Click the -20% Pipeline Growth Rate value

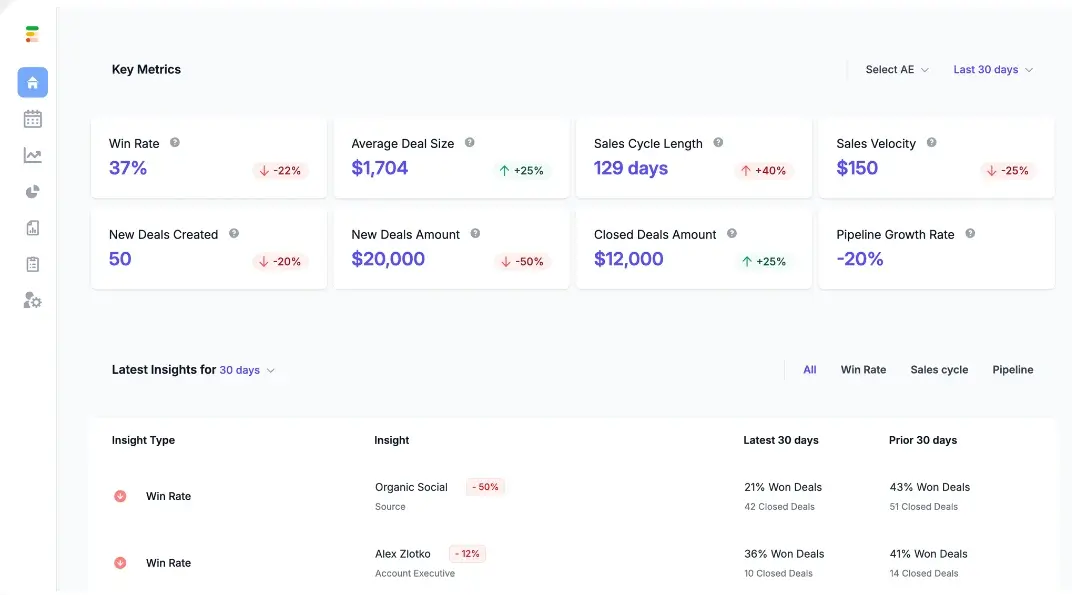[860, 259]
